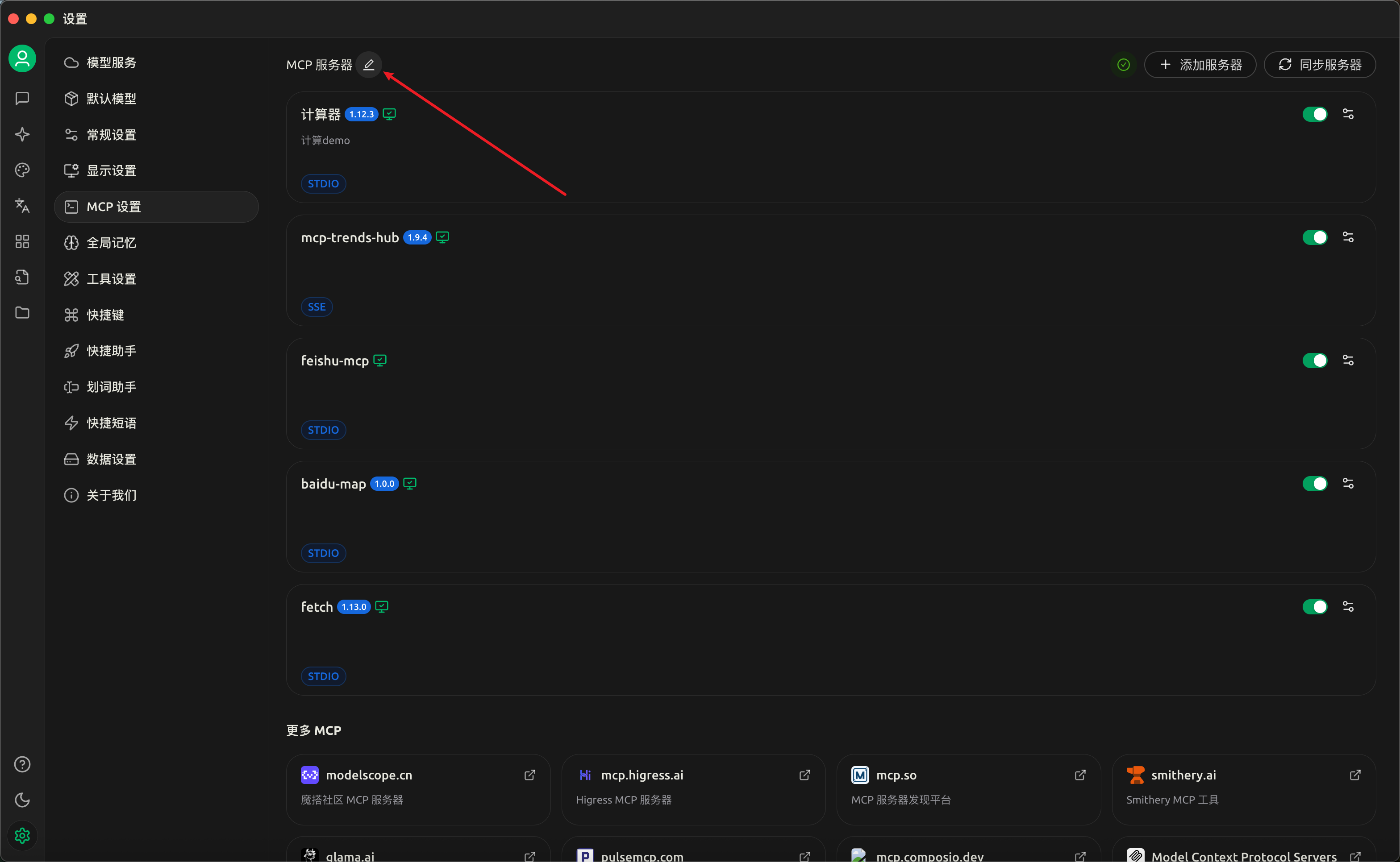Open the palette painting sidebar icon

pos(22,170)
